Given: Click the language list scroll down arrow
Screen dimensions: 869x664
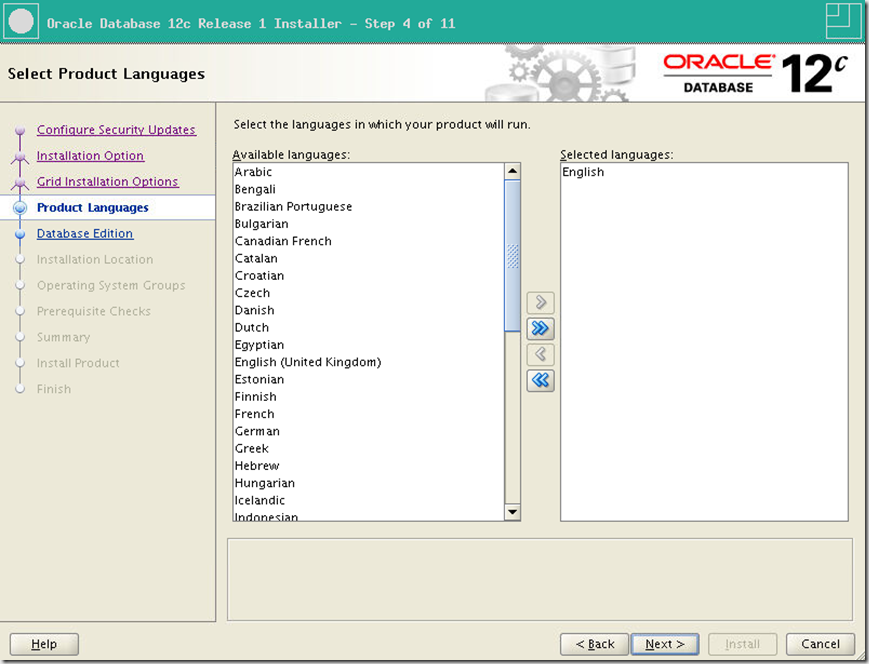Looking at the screenshot, I should pos(513,512).
